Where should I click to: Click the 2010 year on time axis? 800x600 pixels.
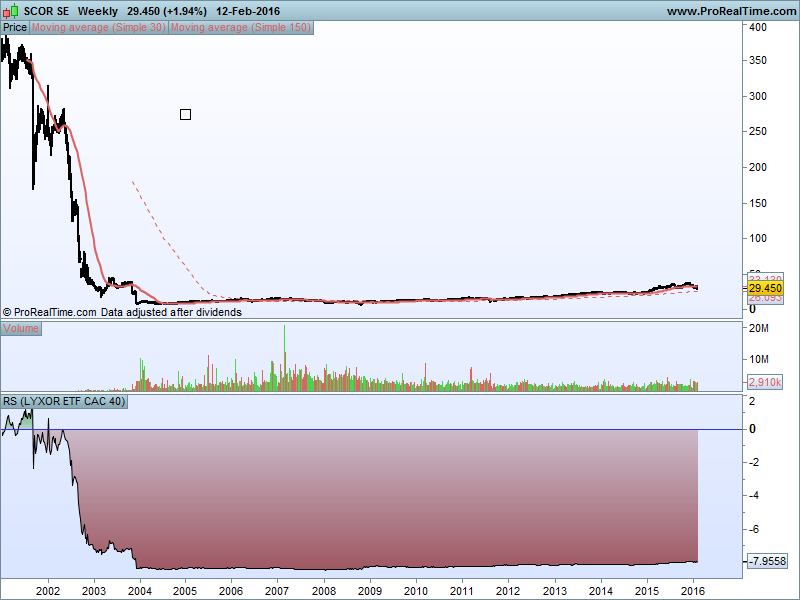[x=416, y=591]
